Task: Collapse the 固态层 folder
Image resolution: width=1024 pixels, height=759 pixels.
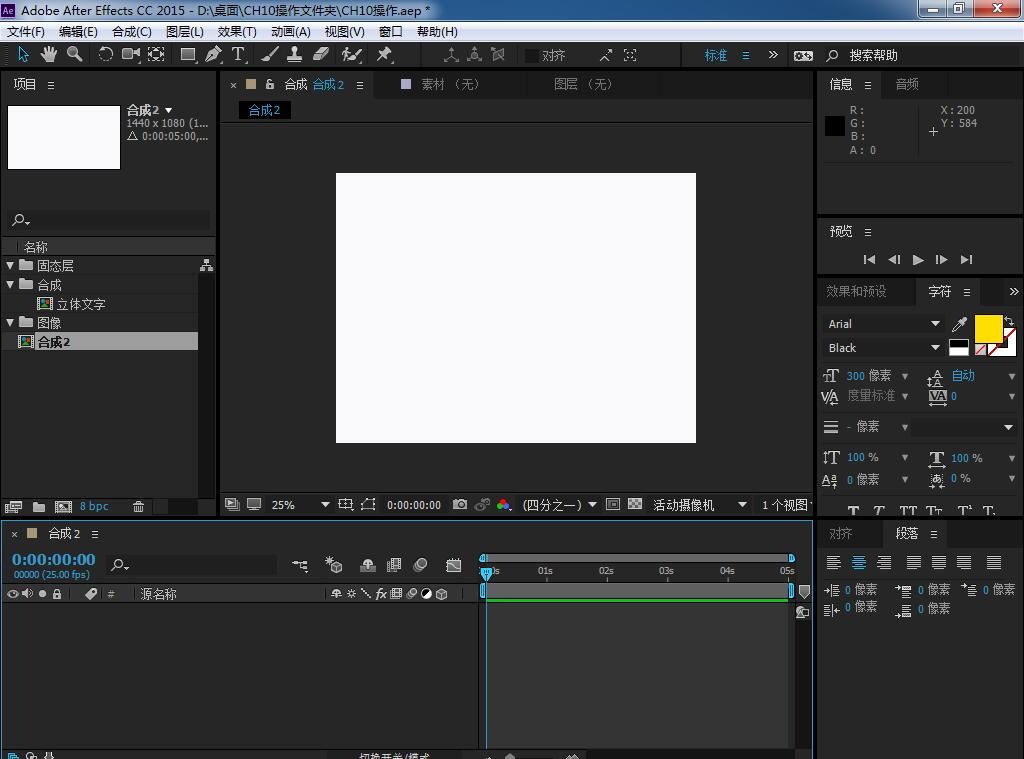Action: click(10, 266)
